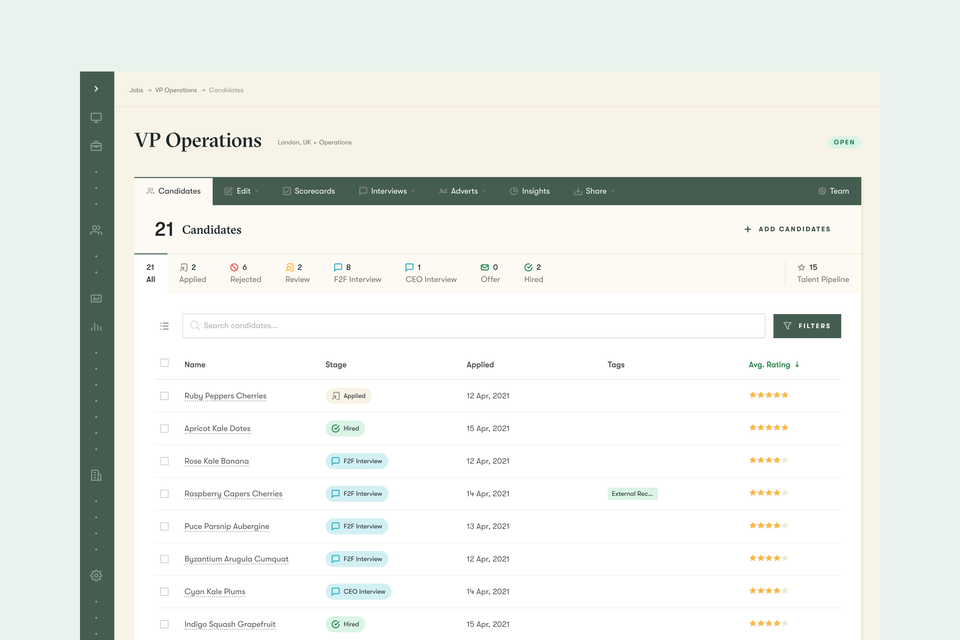Open the Filters button
Screen dimensions: 960x640
tap(807, 326)
